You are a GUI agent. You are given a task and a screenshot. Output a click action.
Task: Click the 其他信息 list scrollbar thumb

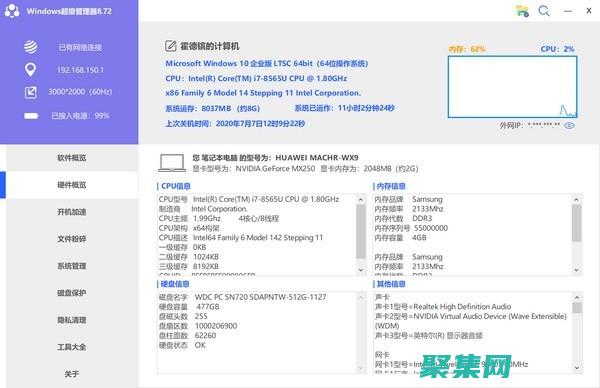click(x=577, y=308)
